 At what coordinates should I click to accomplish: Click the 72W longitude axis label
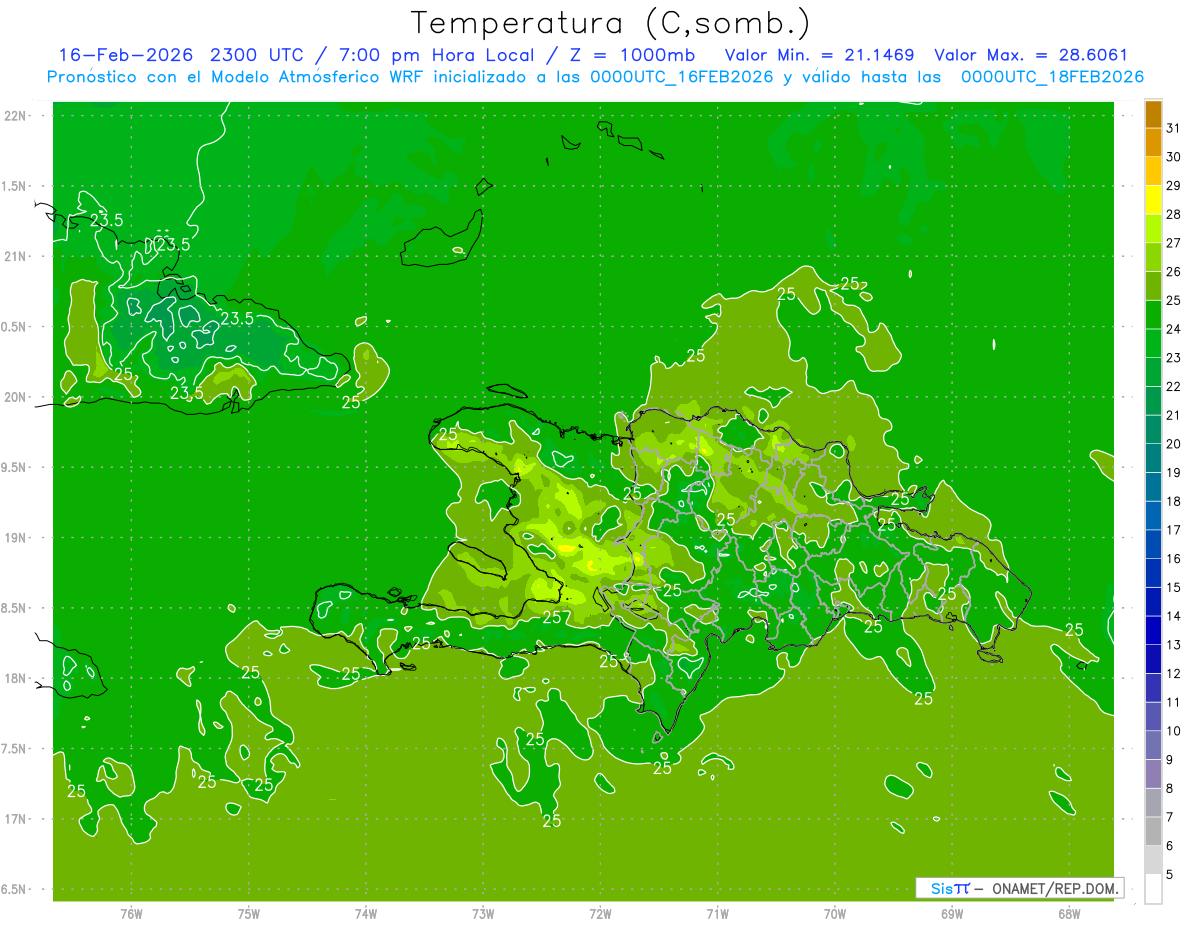600,914
